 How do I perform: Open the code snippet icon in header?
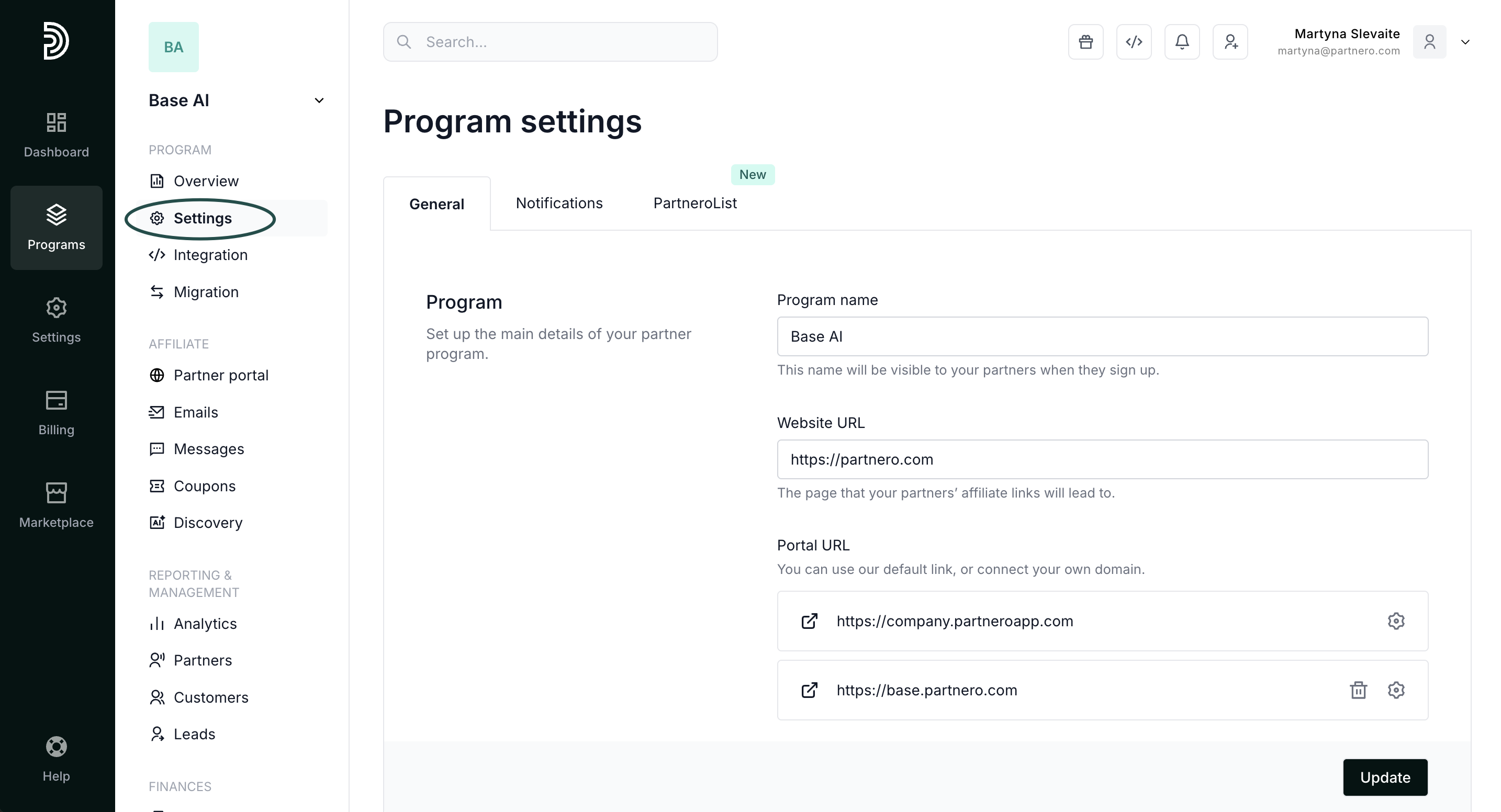[x=1133, y=42]
